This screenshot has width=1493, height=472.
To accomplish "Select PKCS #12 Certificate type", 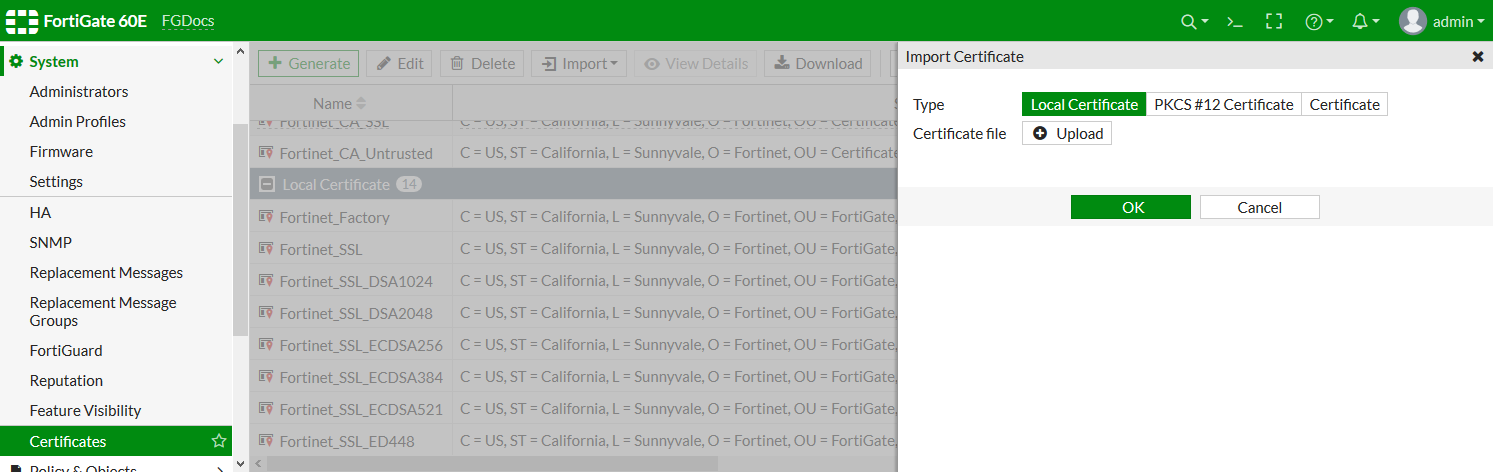I will (x=1223, y=105).
